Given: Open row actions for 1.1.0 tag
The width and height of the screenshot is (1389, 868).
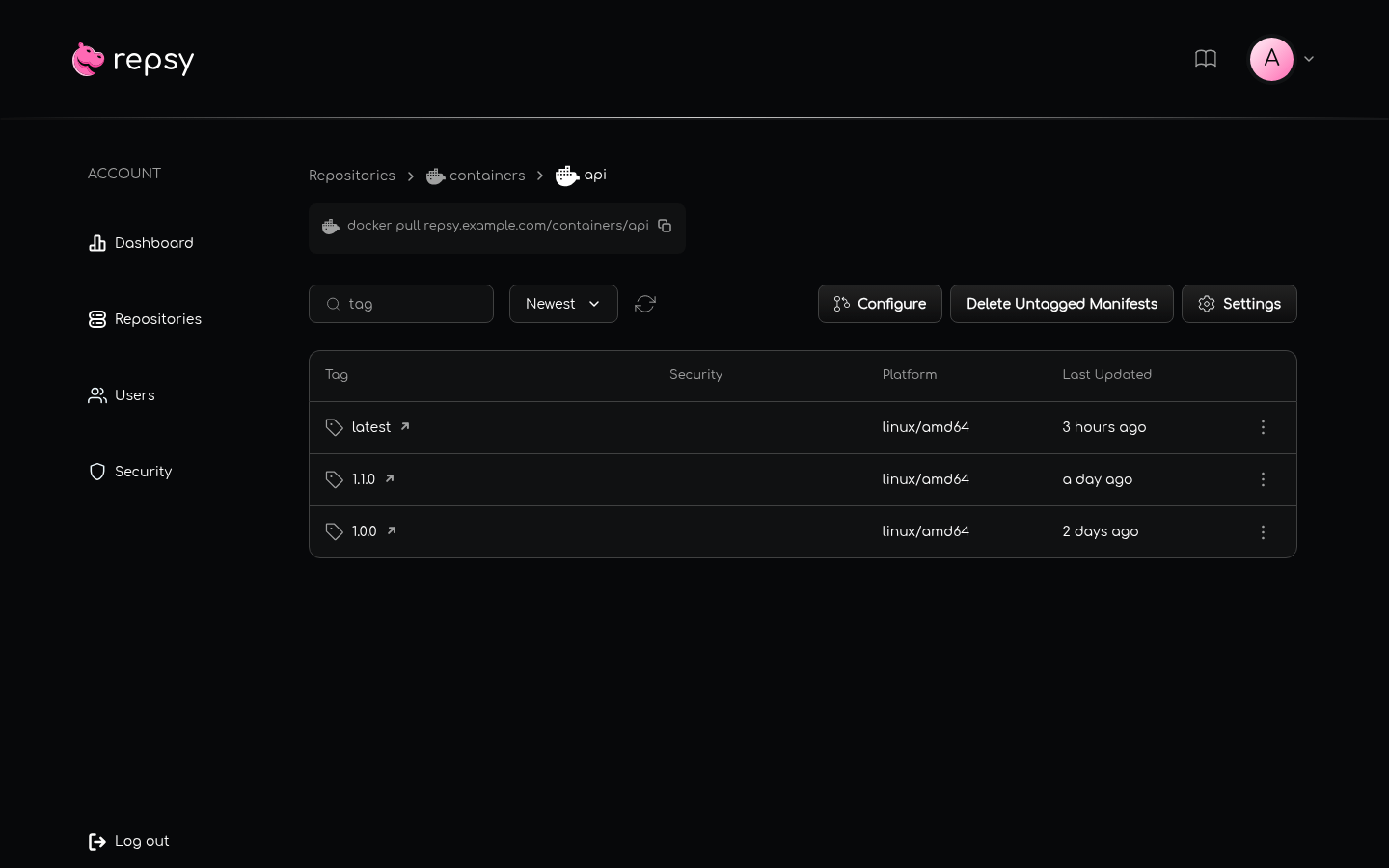Looking at the screenshot, I should [1263, 479].
